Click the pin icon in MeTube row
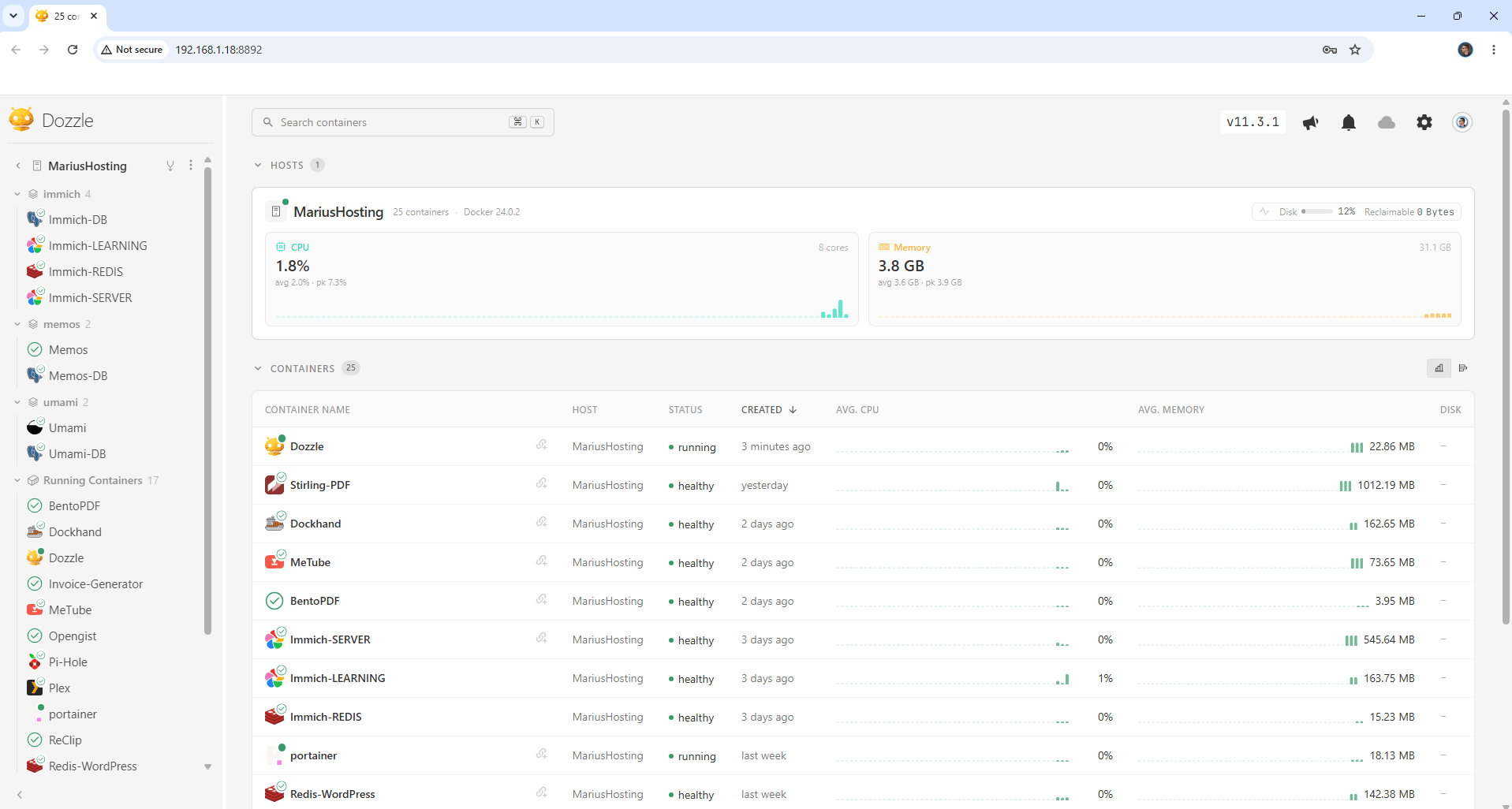 pyautogui.click(x=542, y=561)
